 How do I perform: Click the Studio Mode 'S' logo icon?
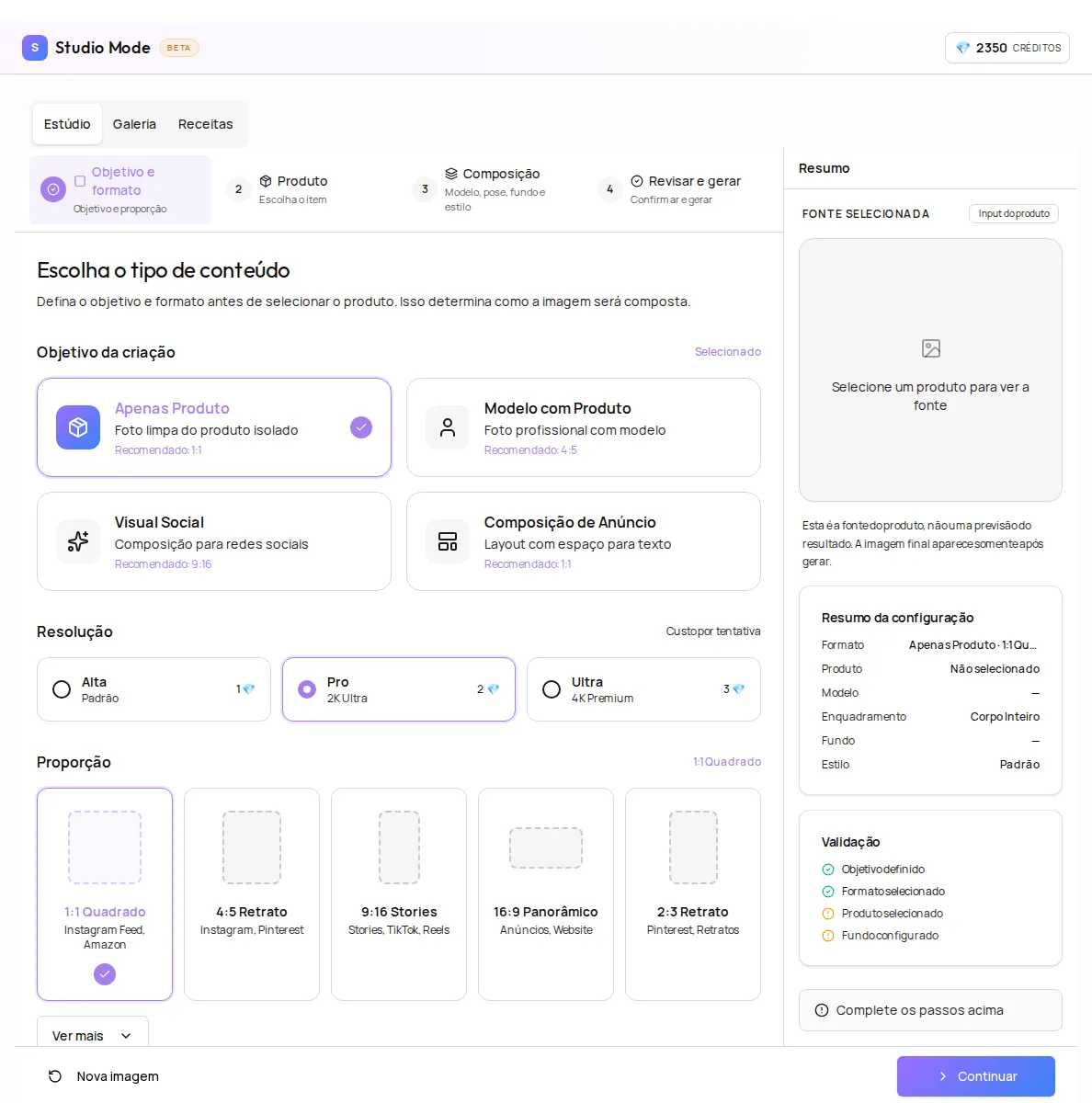click(35, 48)
